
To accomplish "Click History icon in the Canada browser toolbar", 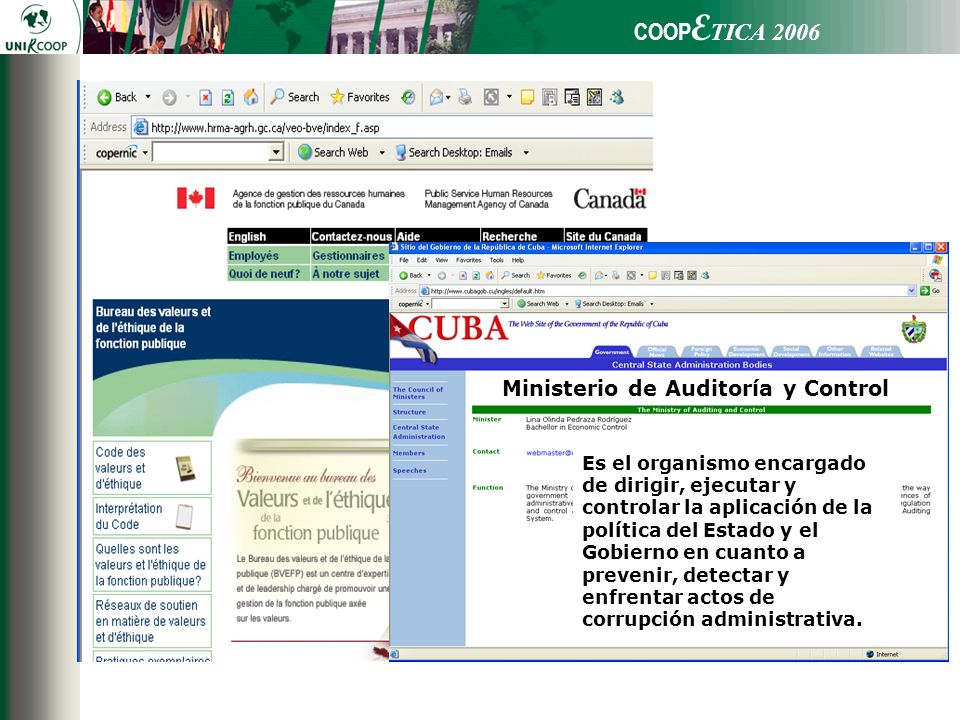I will pyautogui.click(x=408, y=97).
